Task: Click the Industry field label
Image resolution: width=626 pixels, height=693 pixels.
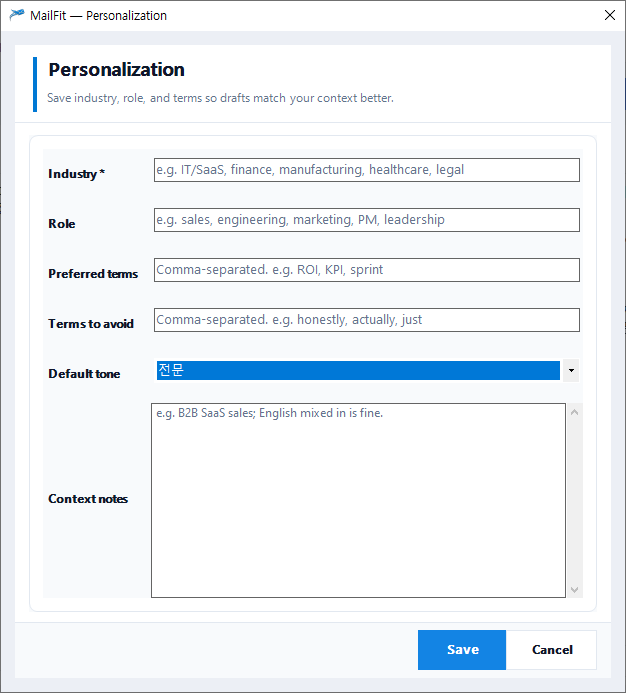Action: tap(76, 174)
